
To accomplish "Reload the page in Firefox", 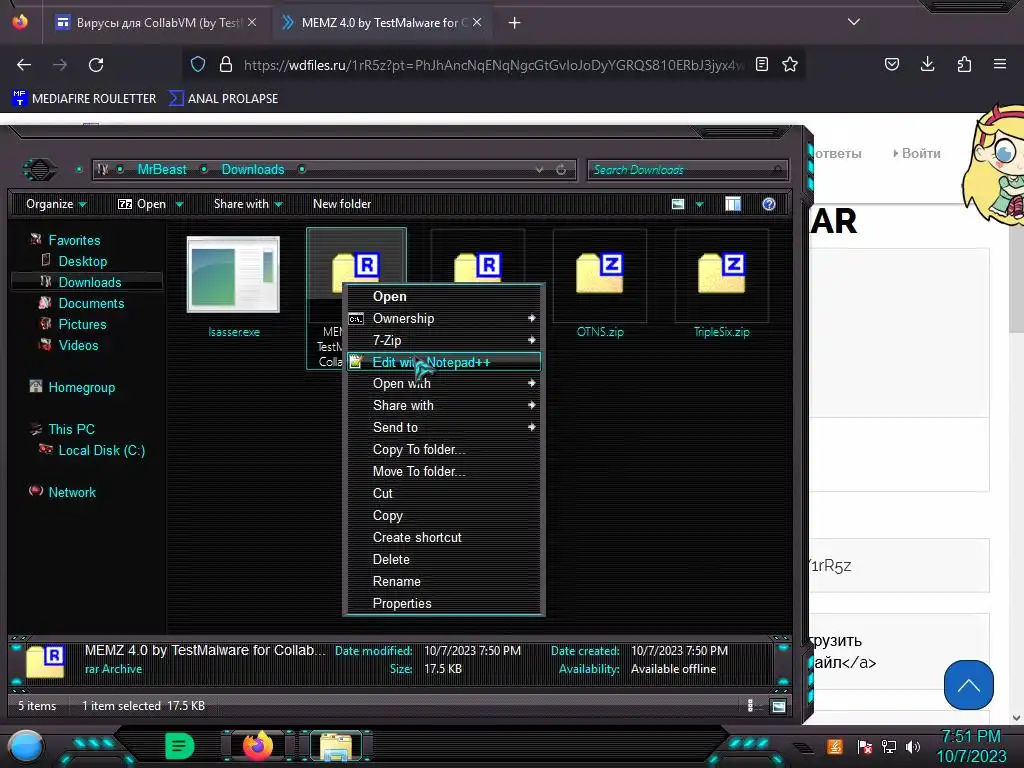I will click(96, 65).
